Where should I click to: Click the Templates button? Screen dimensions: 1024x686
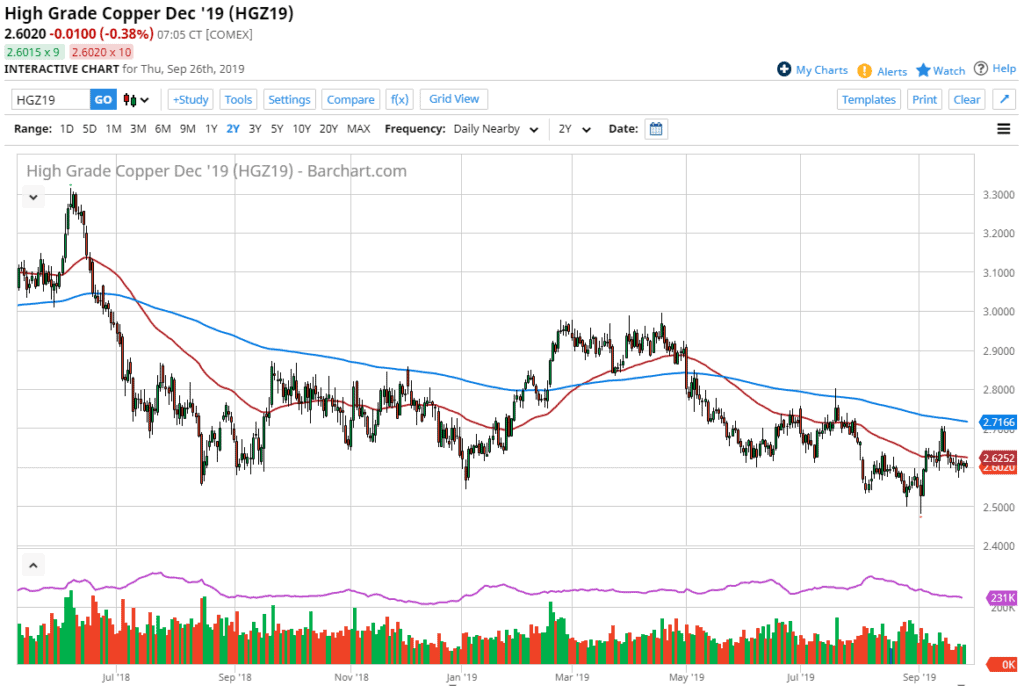(x=868, y=99)
